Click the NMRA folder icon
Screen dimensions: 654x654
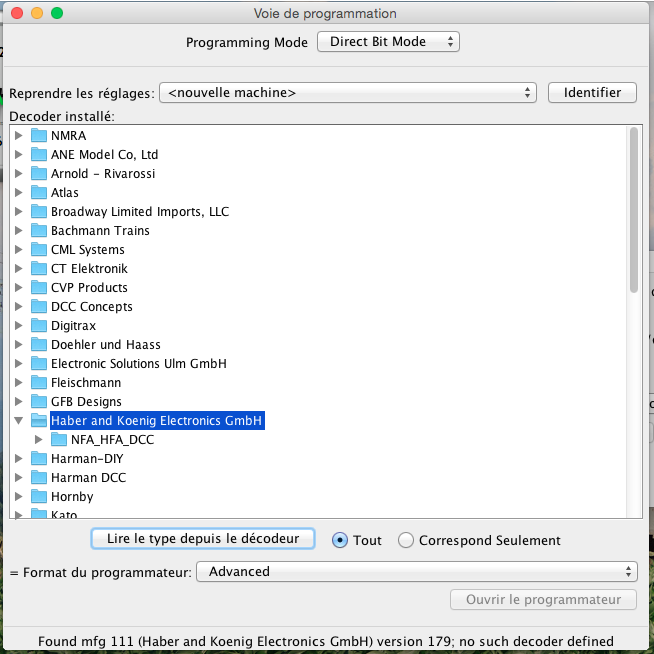pyautogui.click(x=39, y=135)
